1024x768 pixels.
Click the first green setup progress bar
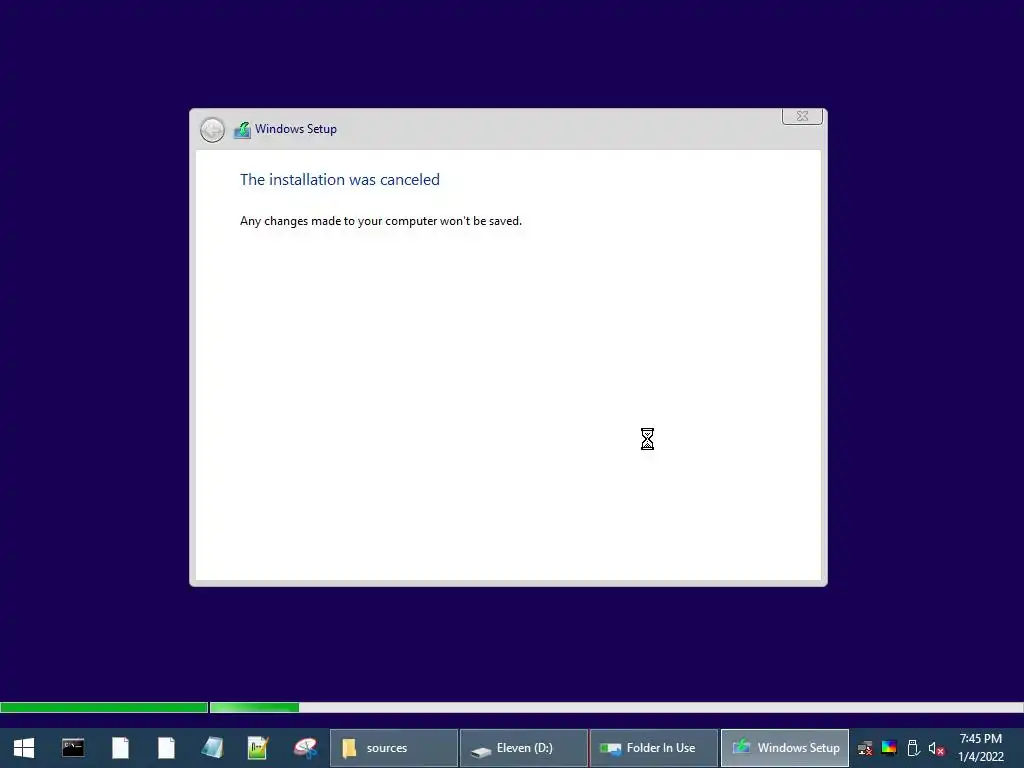[x=104, y=707]
